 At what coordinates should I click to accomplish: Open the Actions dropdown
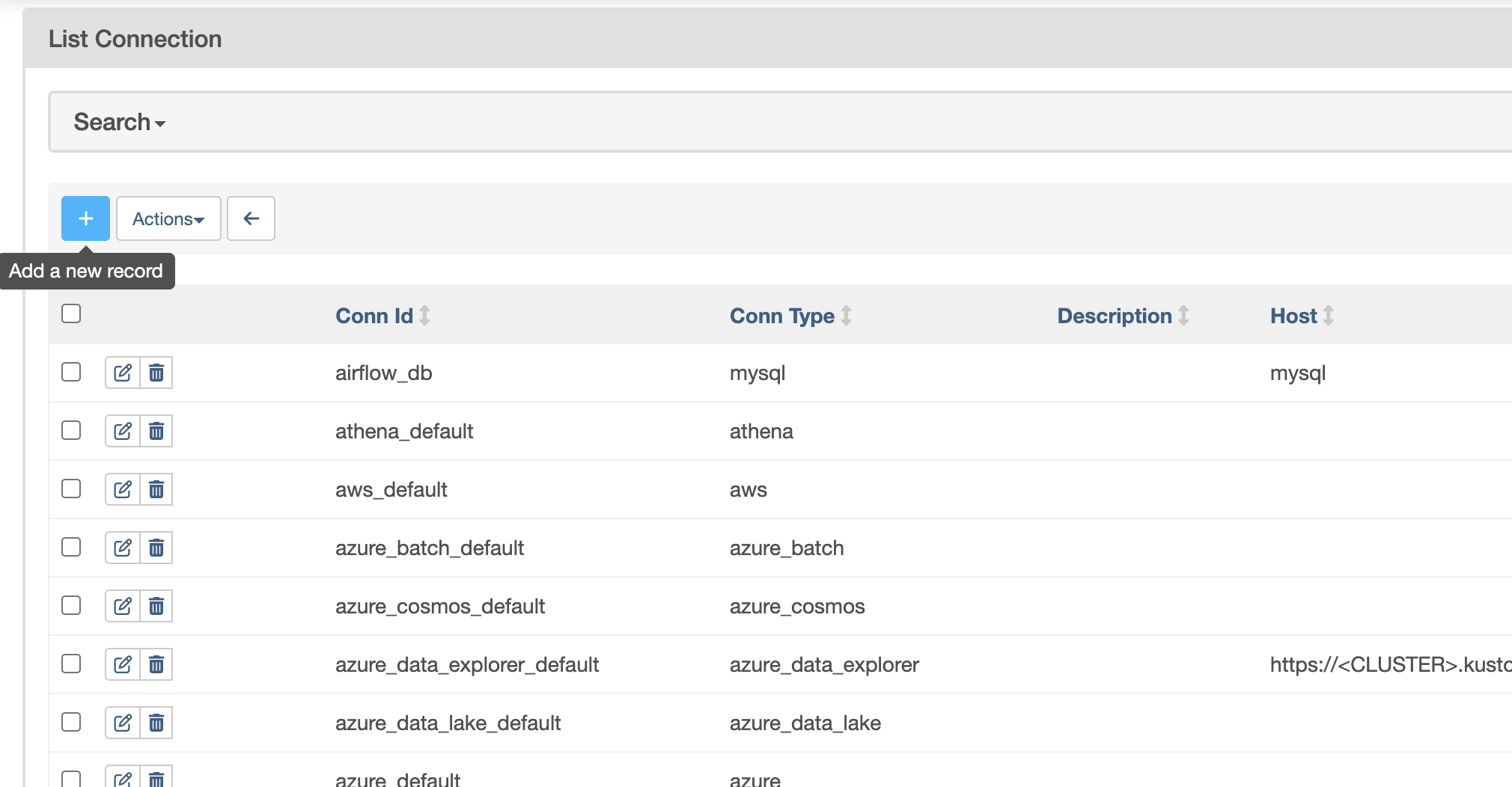coord(168,218)
